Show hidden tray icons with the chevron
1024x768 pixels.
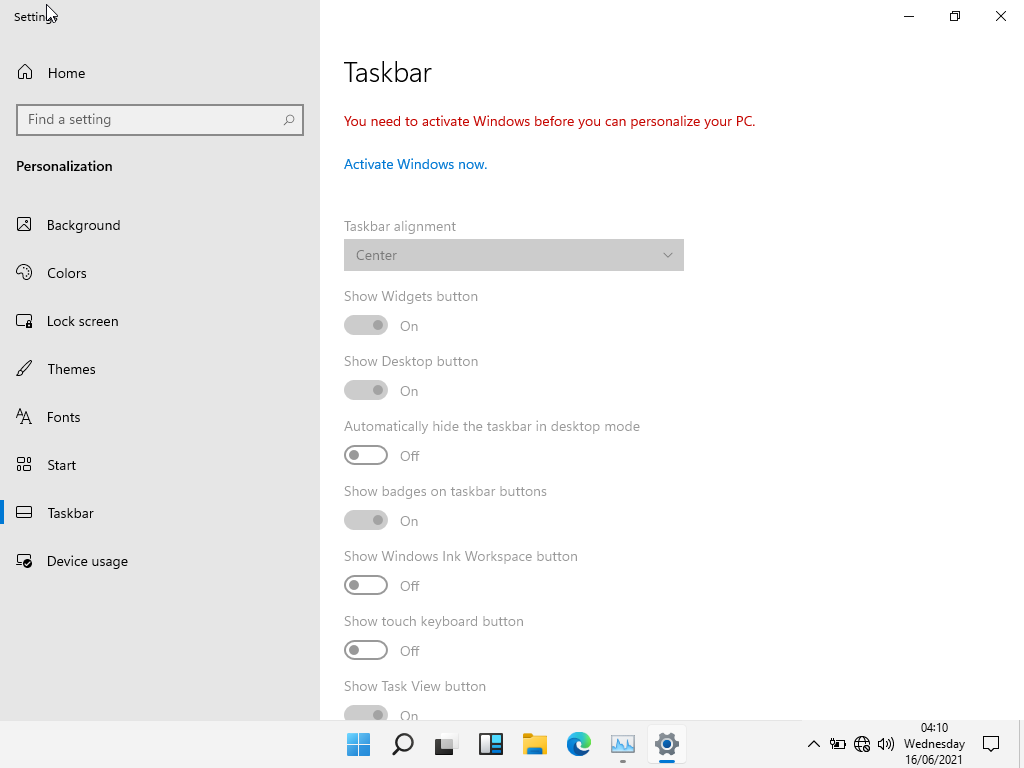[814, 744]
